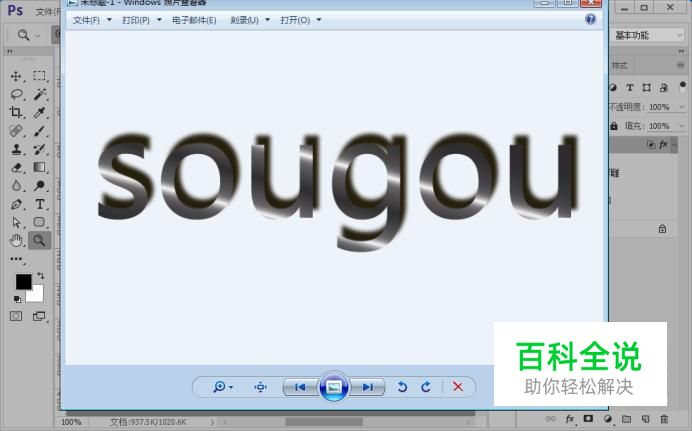Change the Photoshop screen mode
The height and width of the screenshot is (431, 692).
pos(39,316)
